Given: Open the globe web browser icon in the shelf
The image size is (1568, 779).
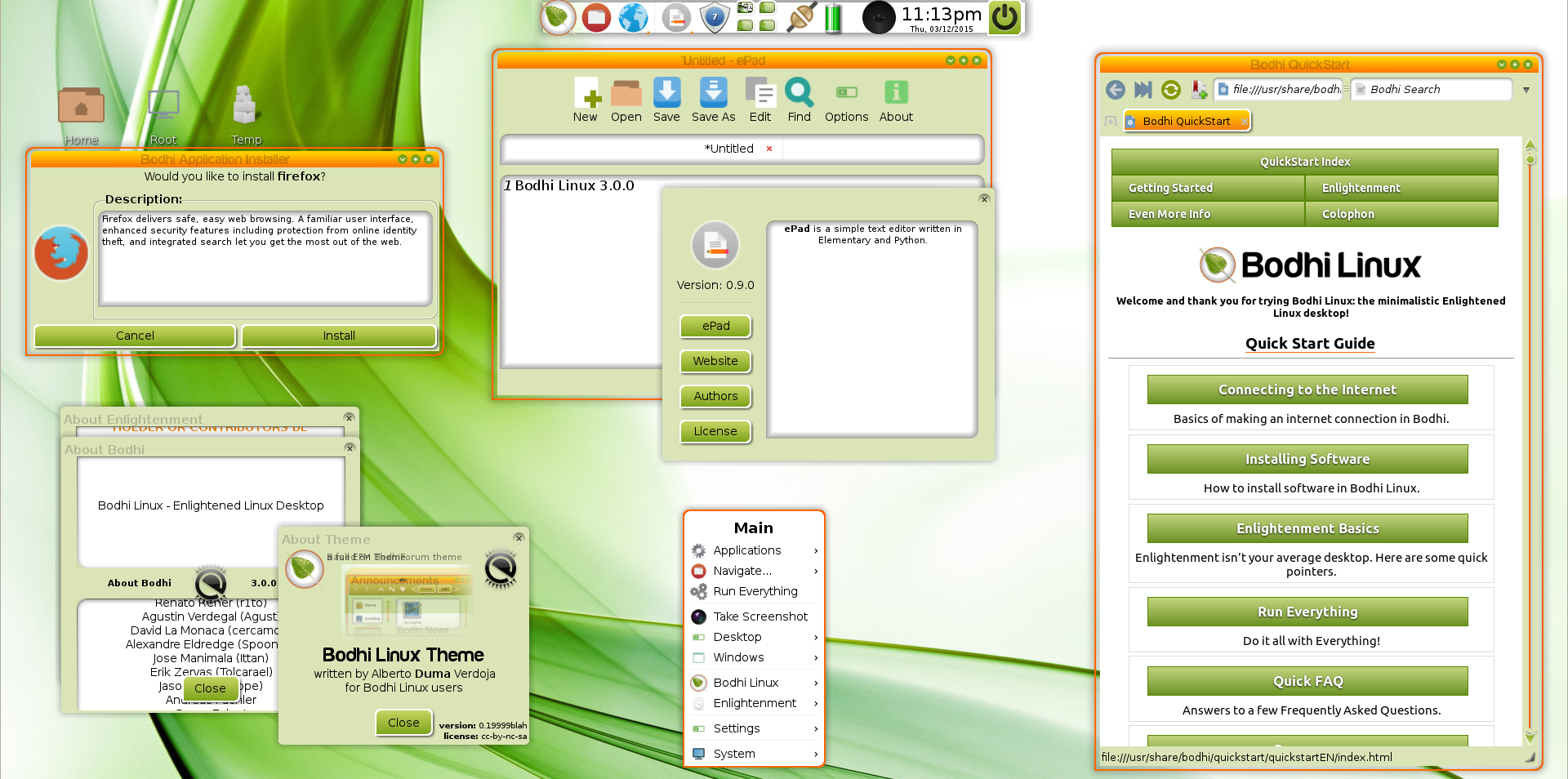Looking at the screenshot, I should coord(634,17).
